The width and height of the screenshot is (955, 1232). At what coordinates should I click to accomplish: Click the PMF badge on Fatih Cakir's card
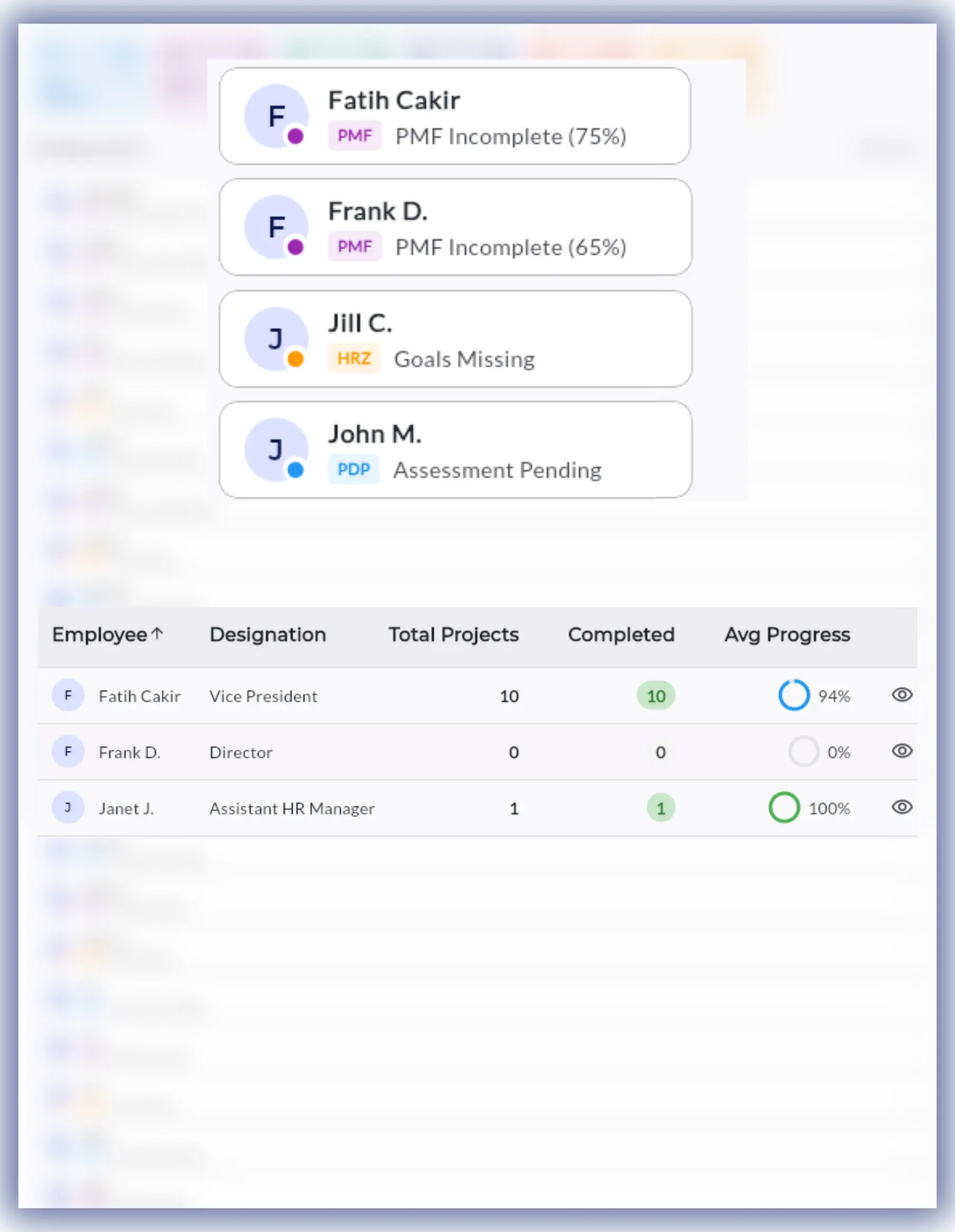coord(354,135)
